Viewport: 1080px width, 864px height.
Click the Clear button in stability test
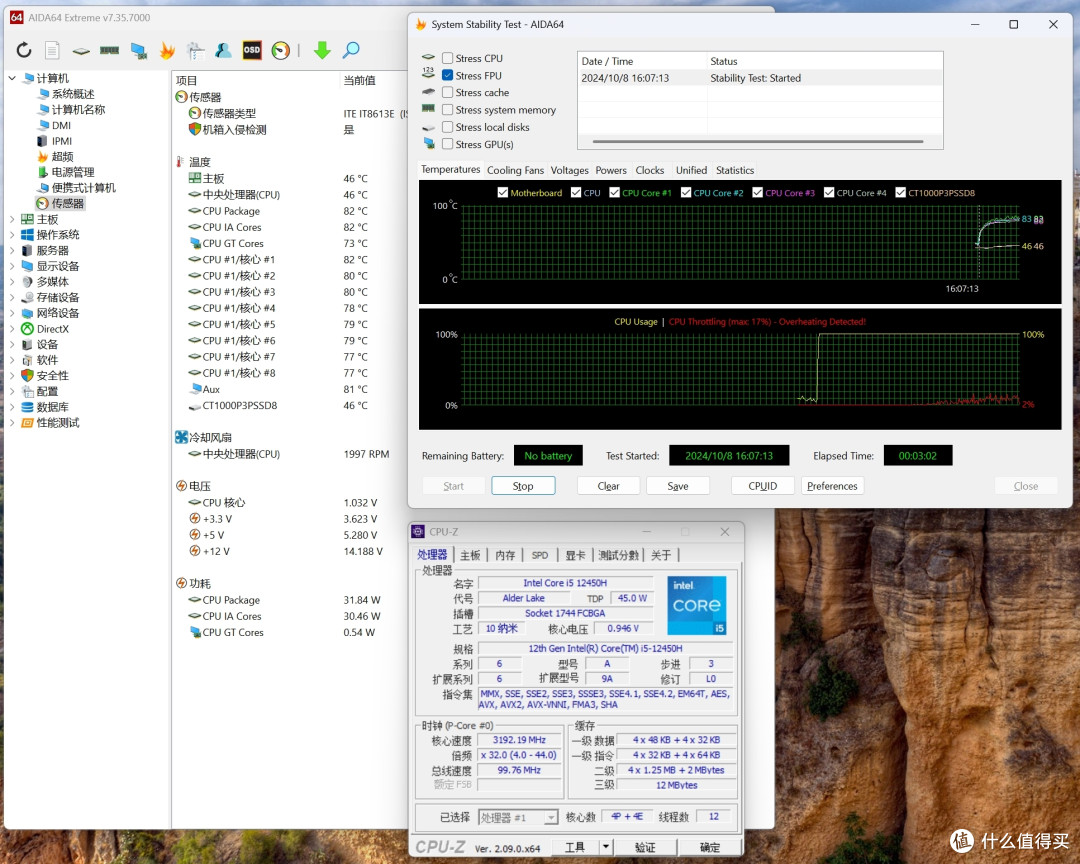click(608, 486)
